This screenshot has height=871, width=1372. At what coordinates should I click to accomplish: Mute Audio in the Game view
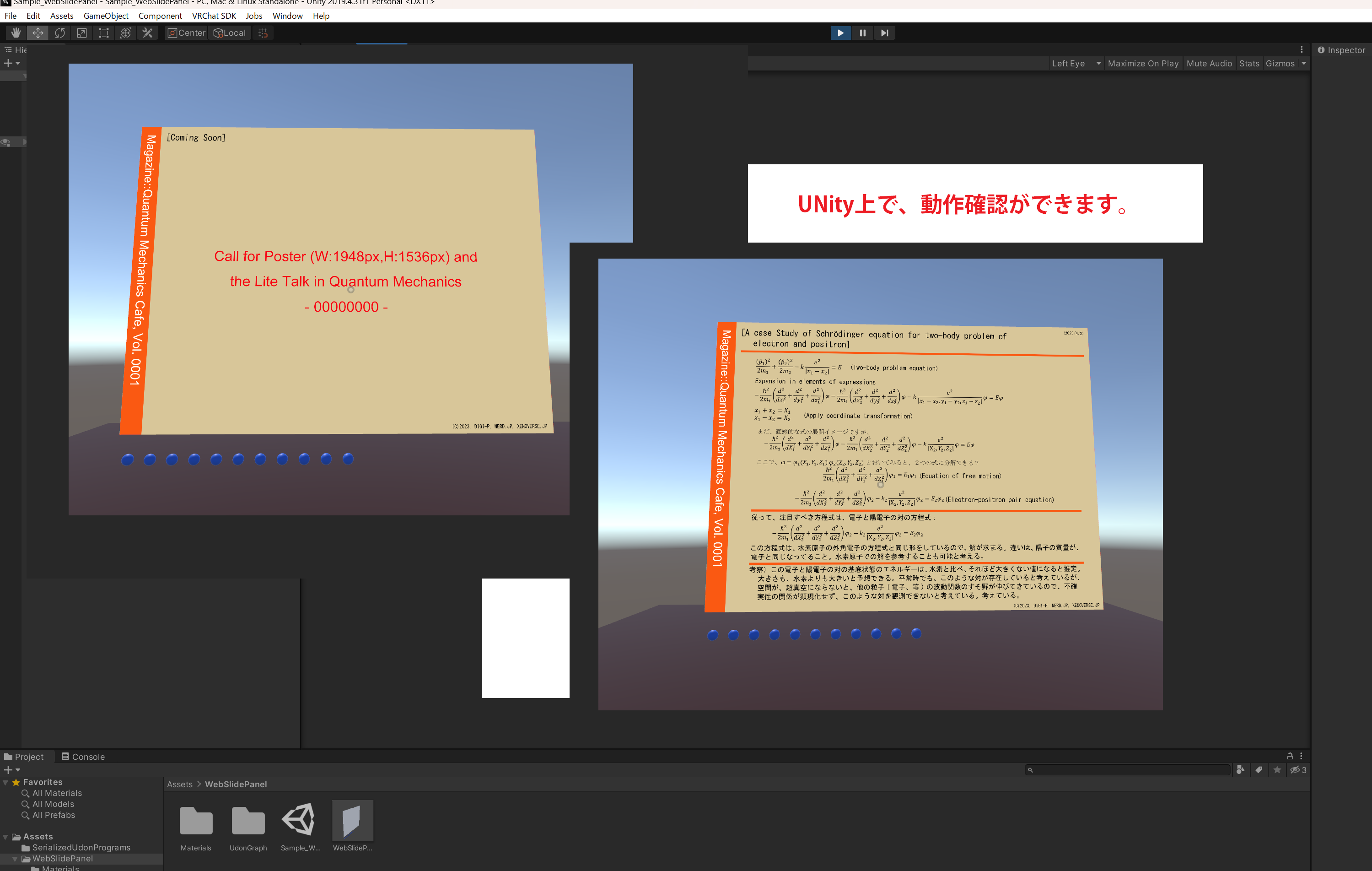point(1210,63)
